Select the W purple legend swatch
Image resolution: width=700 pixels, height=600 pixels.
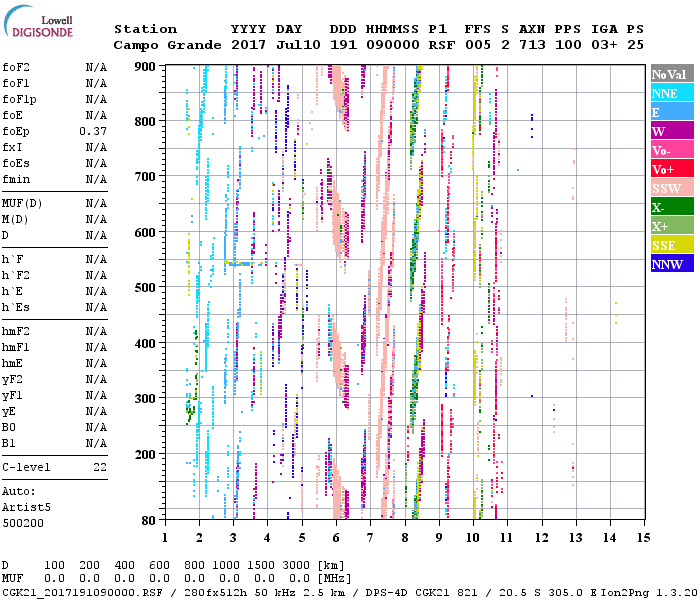(x=672, y=131)
